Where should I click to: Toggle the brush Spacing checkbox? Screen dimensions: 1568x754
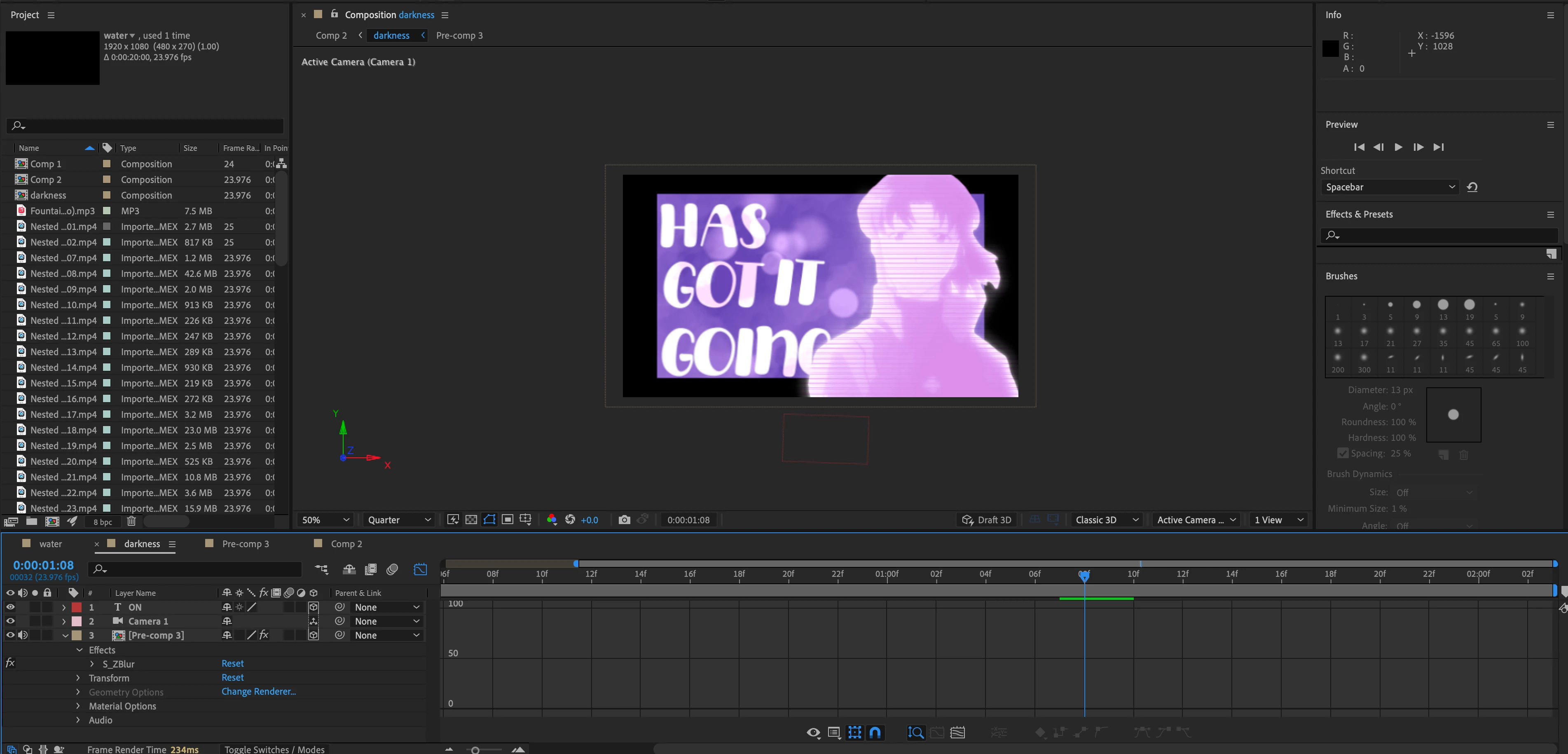tap(1342, 453)
